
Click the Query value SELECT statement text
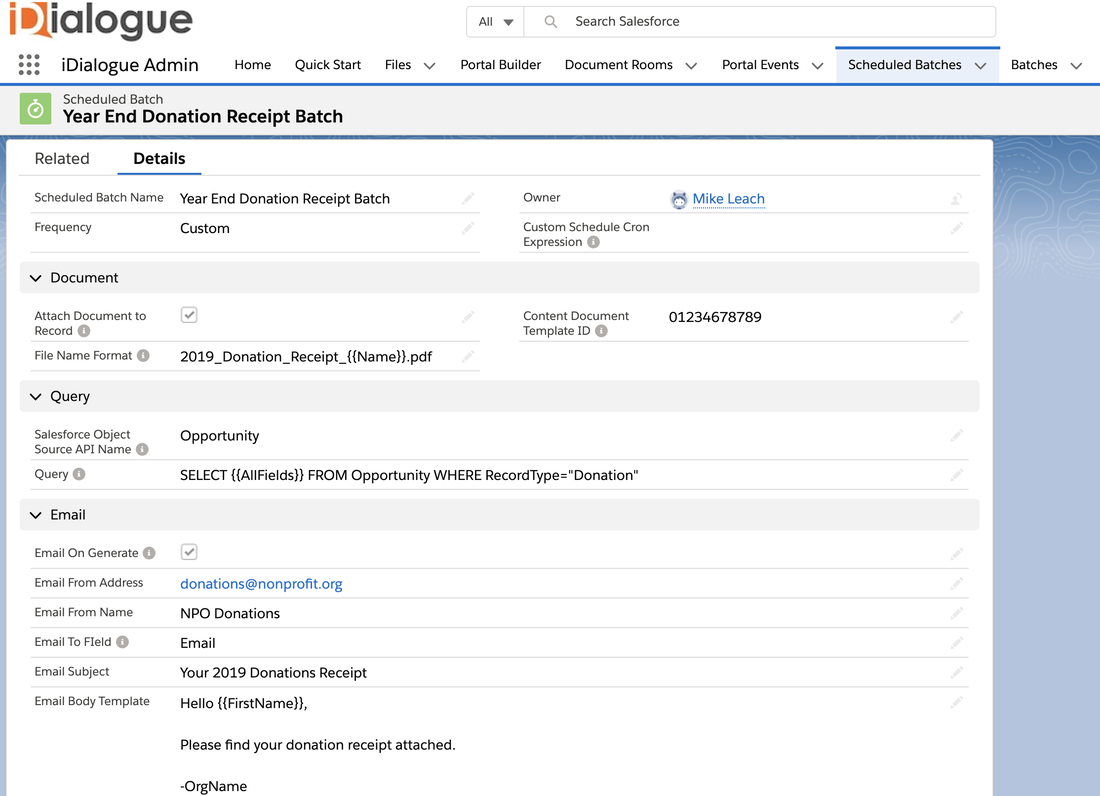(x=409, y=475)
